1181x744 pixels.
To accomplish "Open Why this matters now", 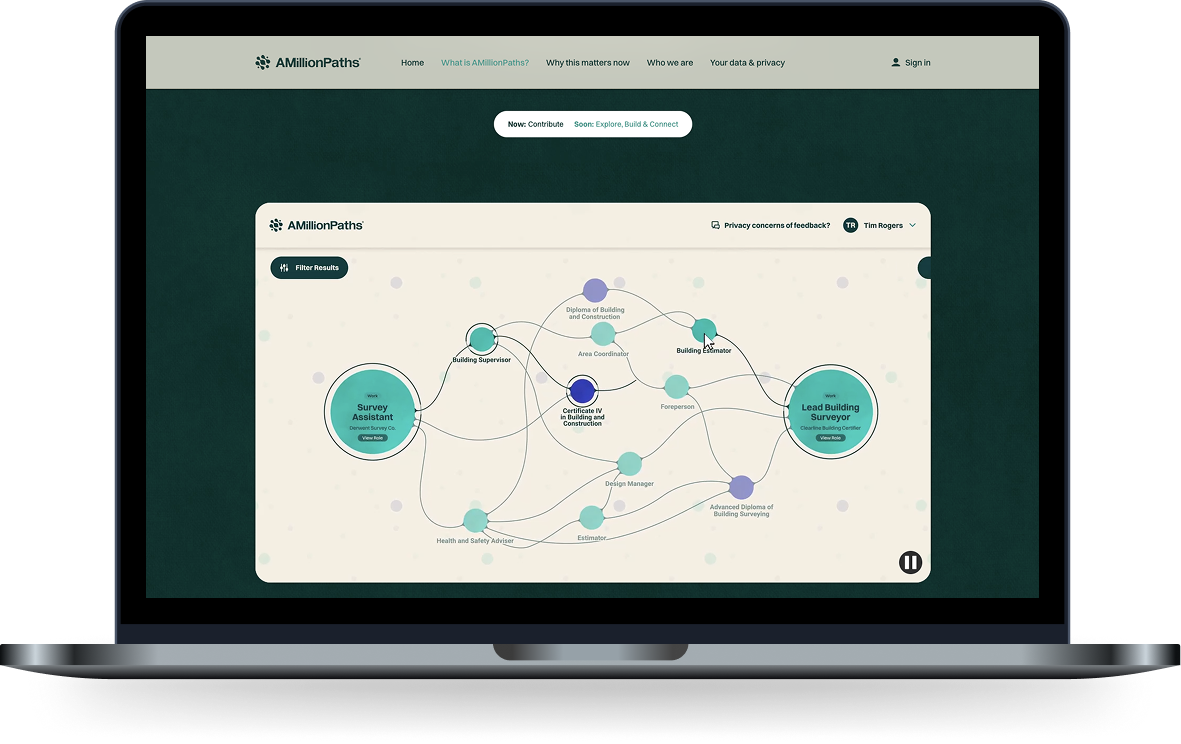I will (587, 63).
